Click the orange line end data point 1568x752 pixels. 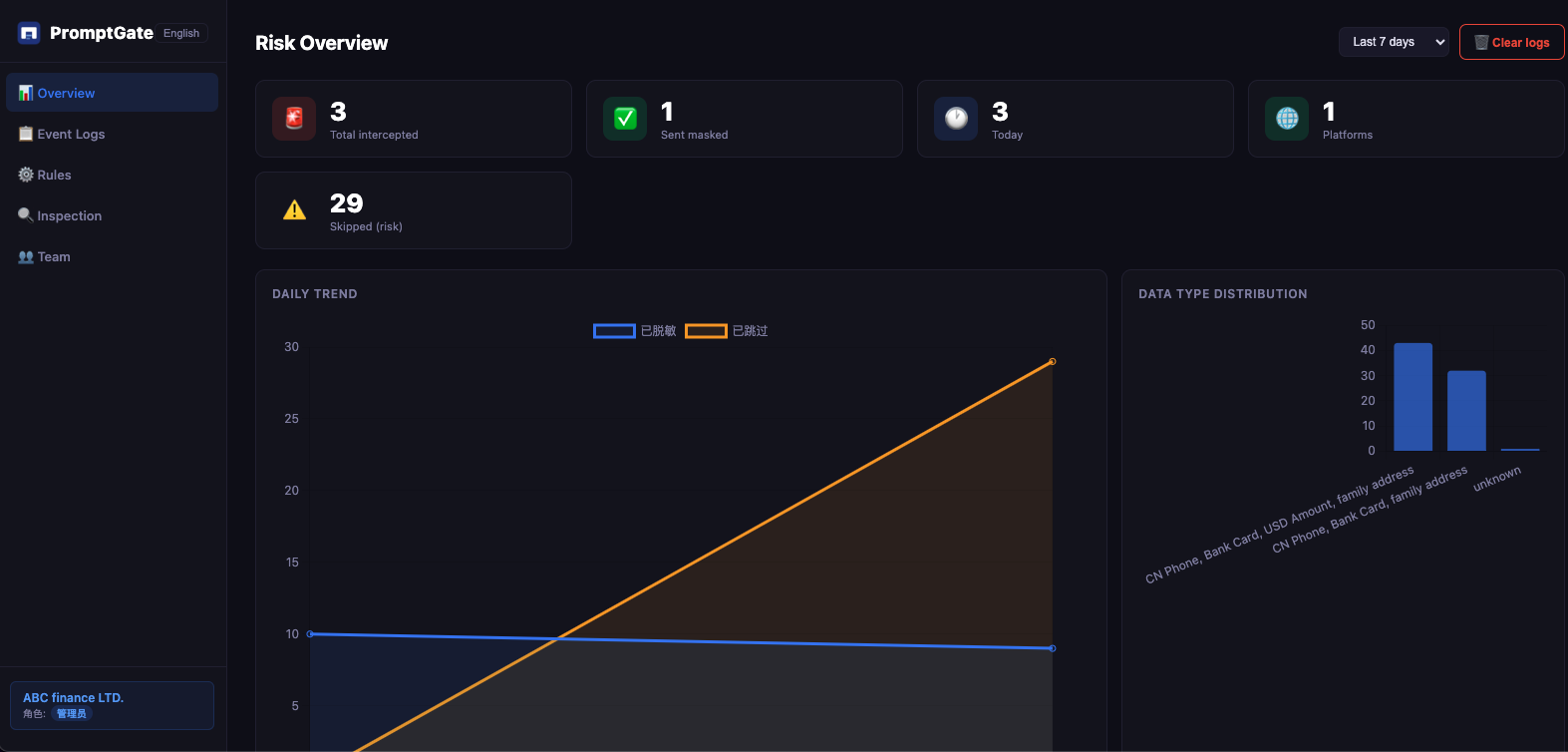point(1053,361)
